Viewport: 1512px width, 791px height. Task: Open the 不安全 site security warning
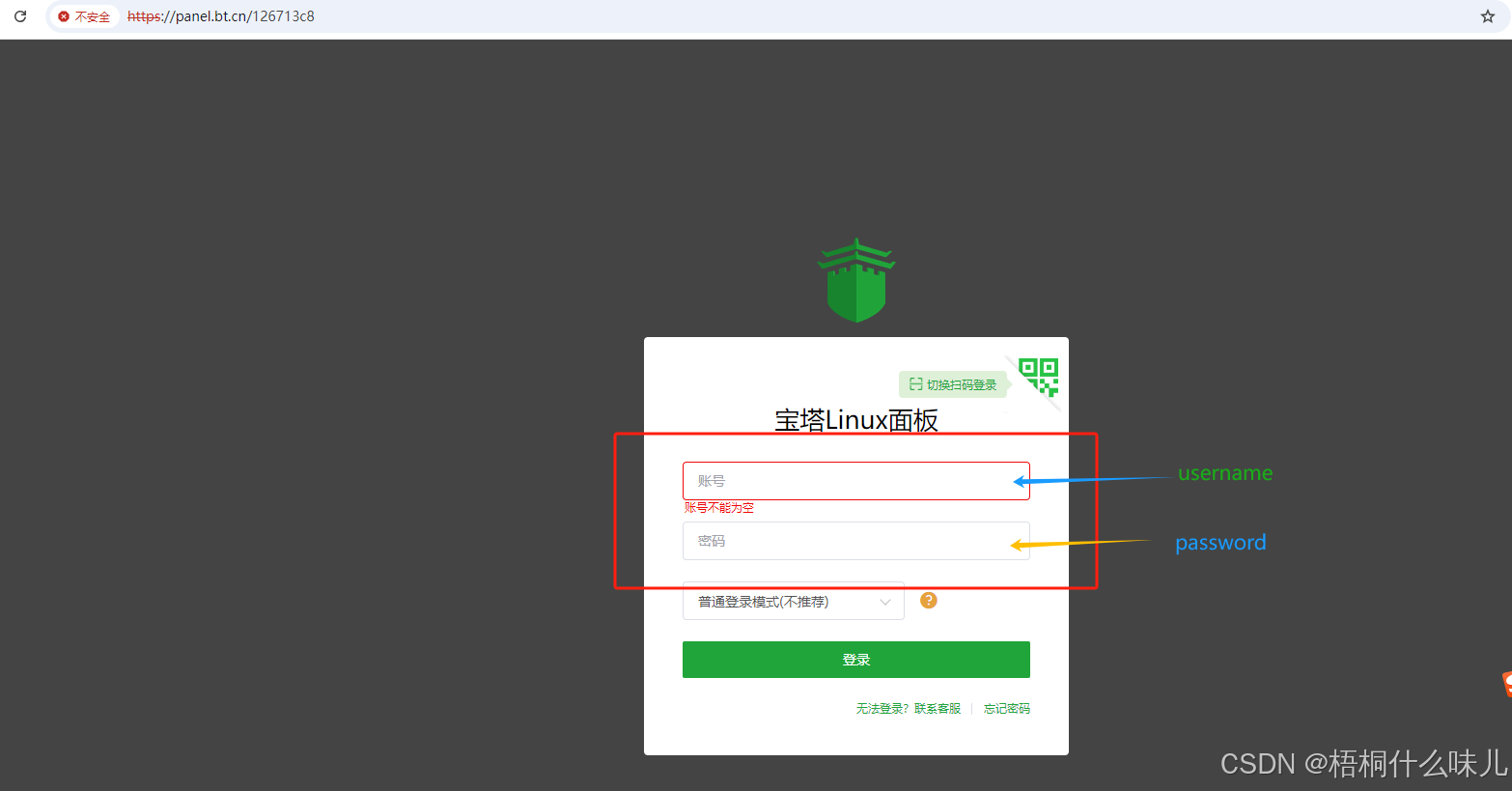pyautogui.click(x=84, y=16)
